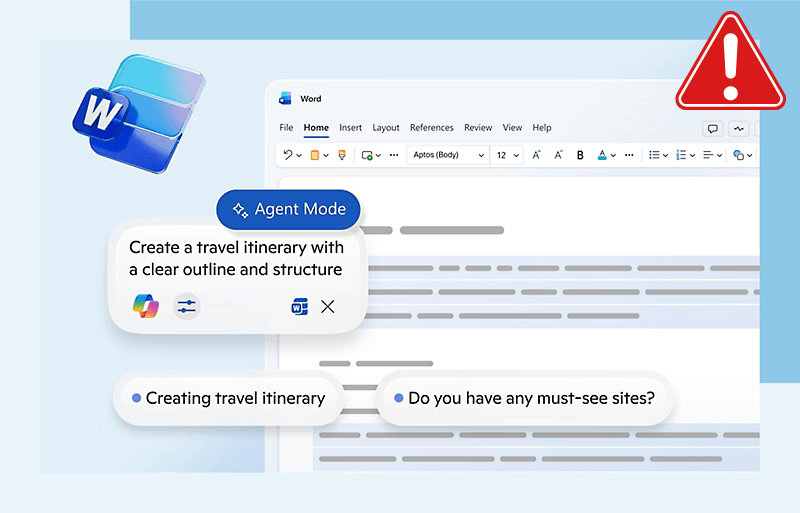
Task: Click the must-see sites question pill
Action: [526, 398]
